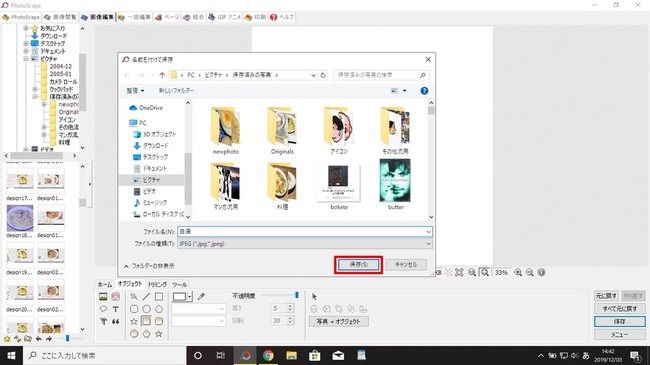Choose the outline rounded rectangle tool
The width and height of the screenshot is (650, 365).
pyautogui.click(x=134, y=309)
